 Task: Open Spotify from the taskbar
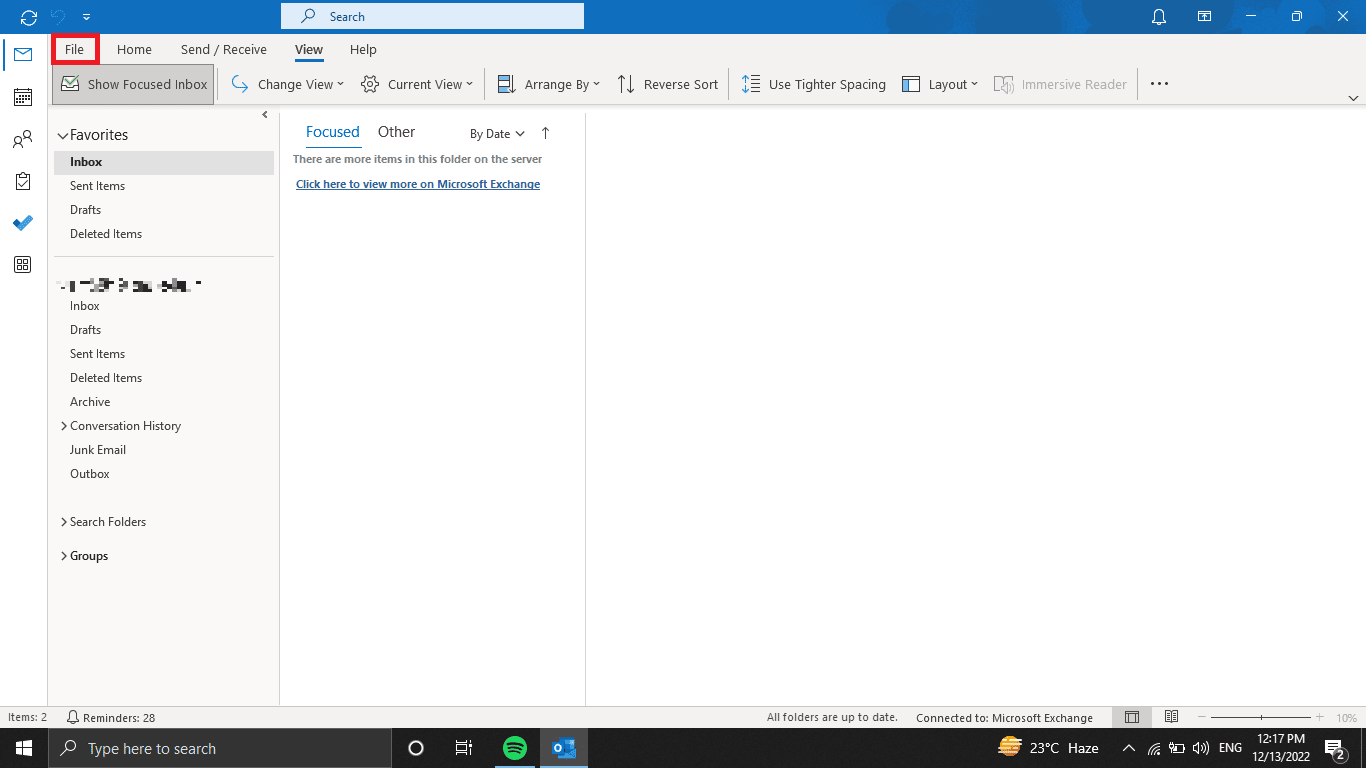[x=515, y=747]
